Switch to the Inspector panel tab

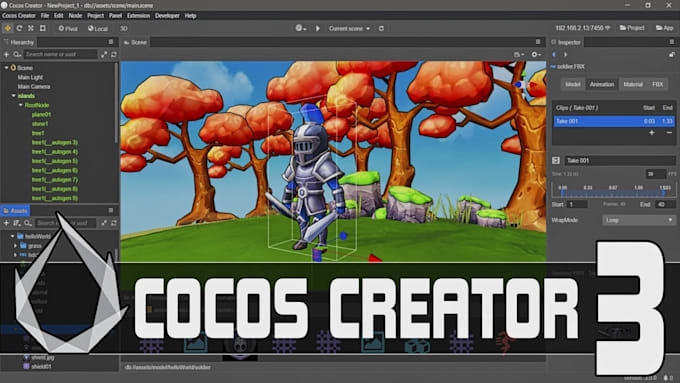pyautogui.click(x=566, y=42)
